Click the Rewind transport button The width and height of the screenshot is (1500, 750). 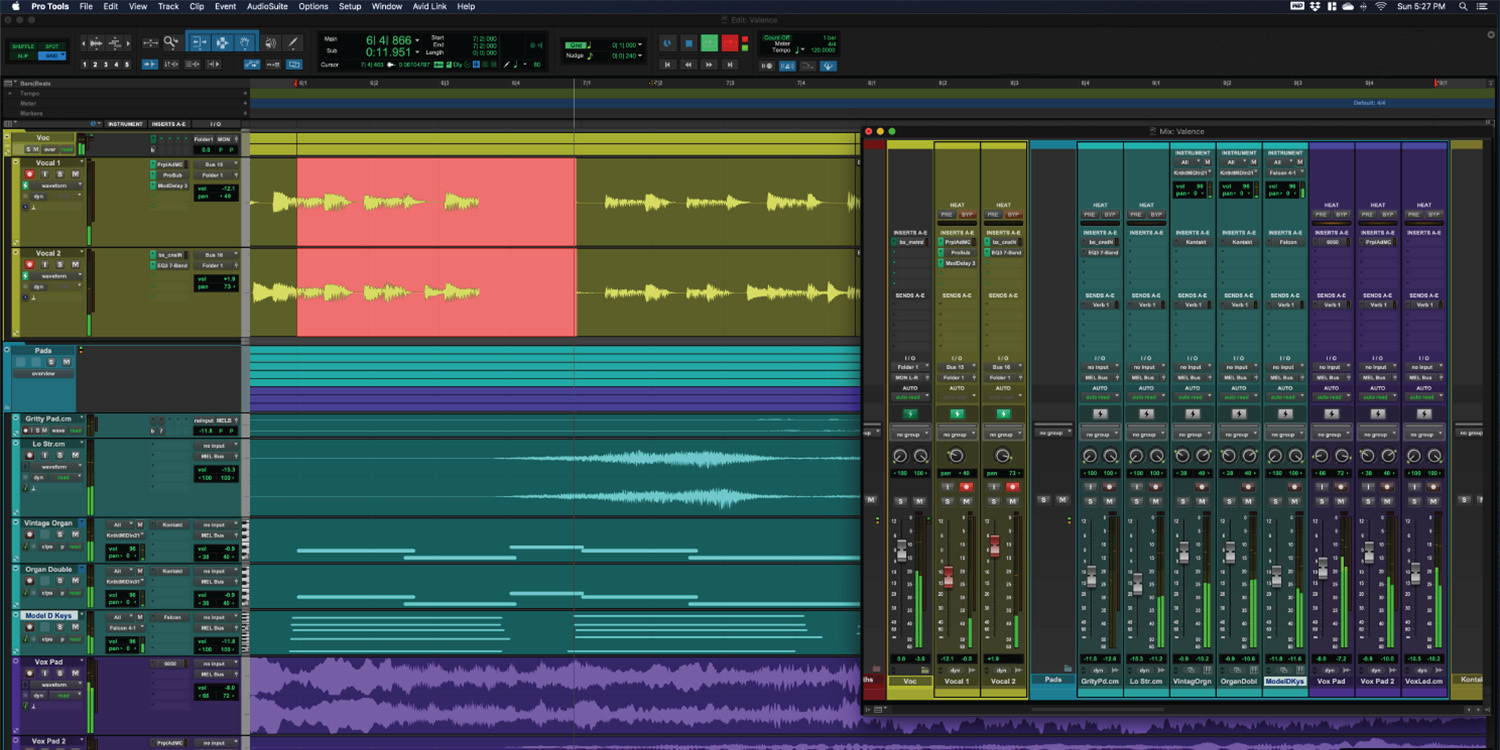point(688,64)
